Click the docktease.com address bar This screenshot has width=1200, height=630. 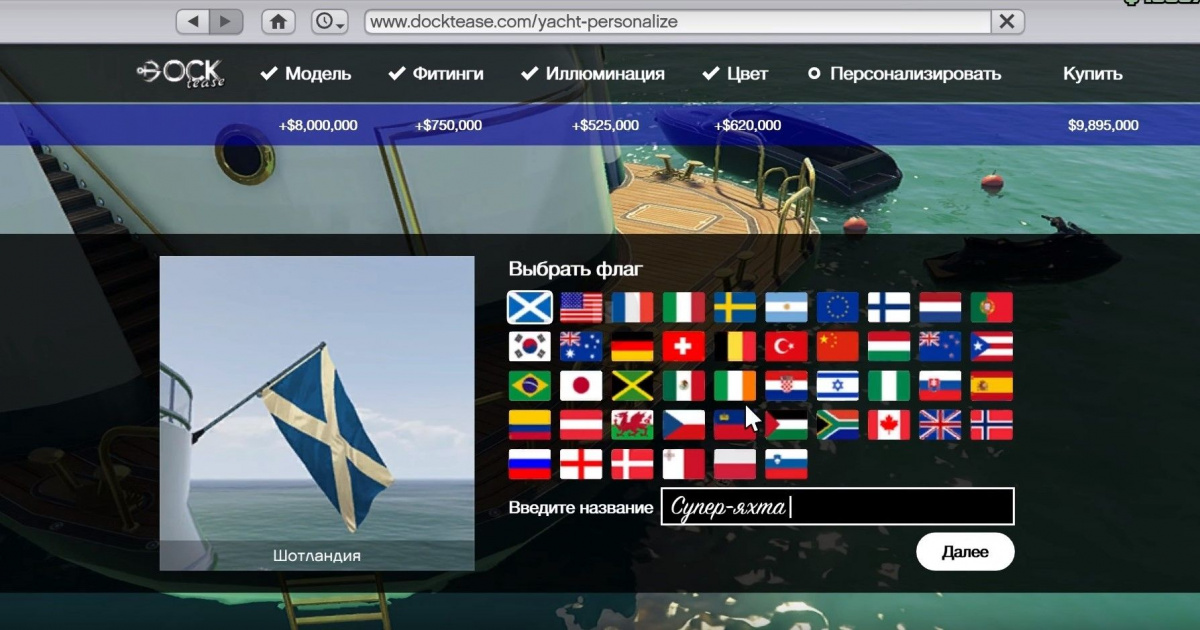(678, 21)
